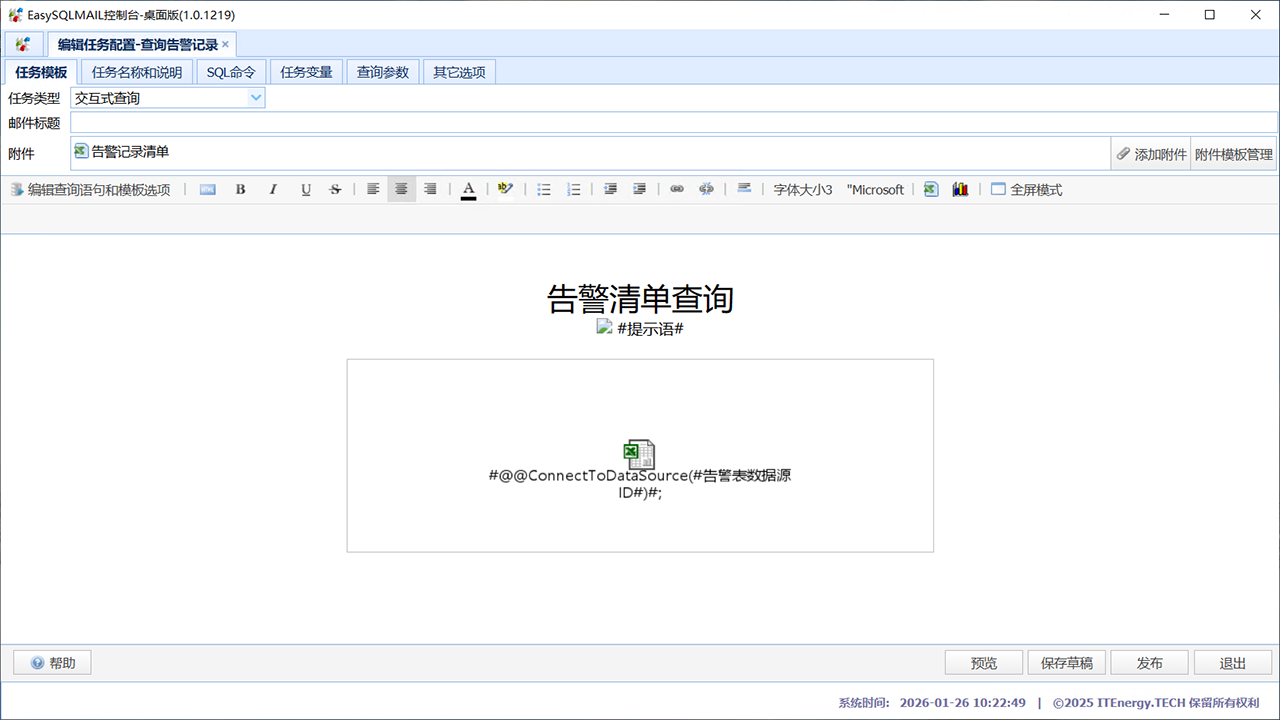Click the Excel icon in editor toolbar

pos(931,189)
